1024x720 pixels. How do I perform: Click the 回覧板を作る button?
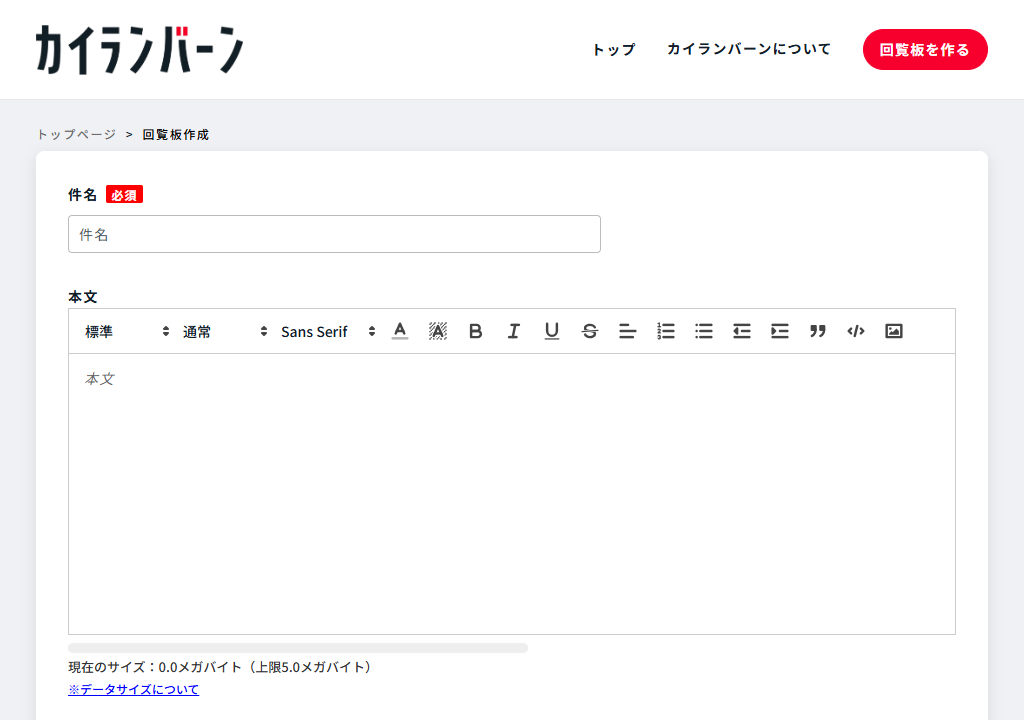click(925, 49)
